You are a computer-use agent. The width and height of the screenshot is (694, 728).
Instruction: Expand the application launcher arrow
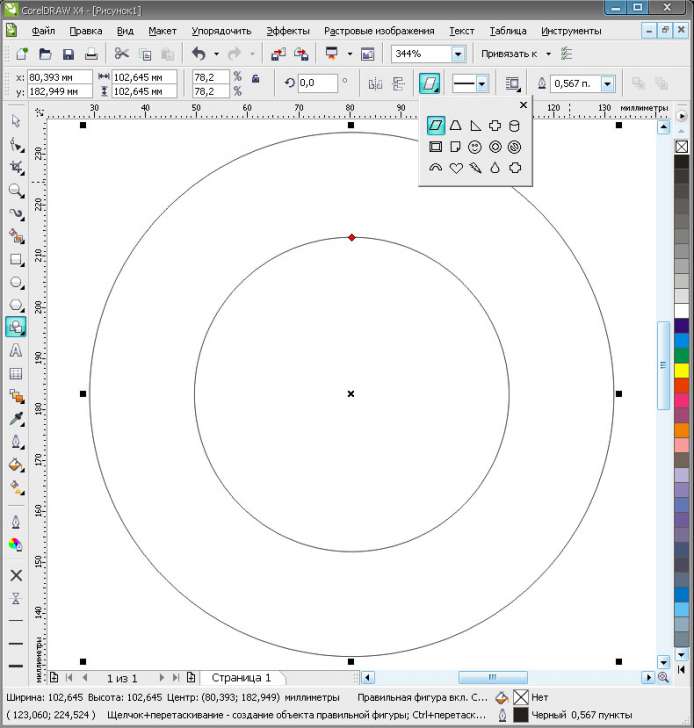(x=350, y=54)
